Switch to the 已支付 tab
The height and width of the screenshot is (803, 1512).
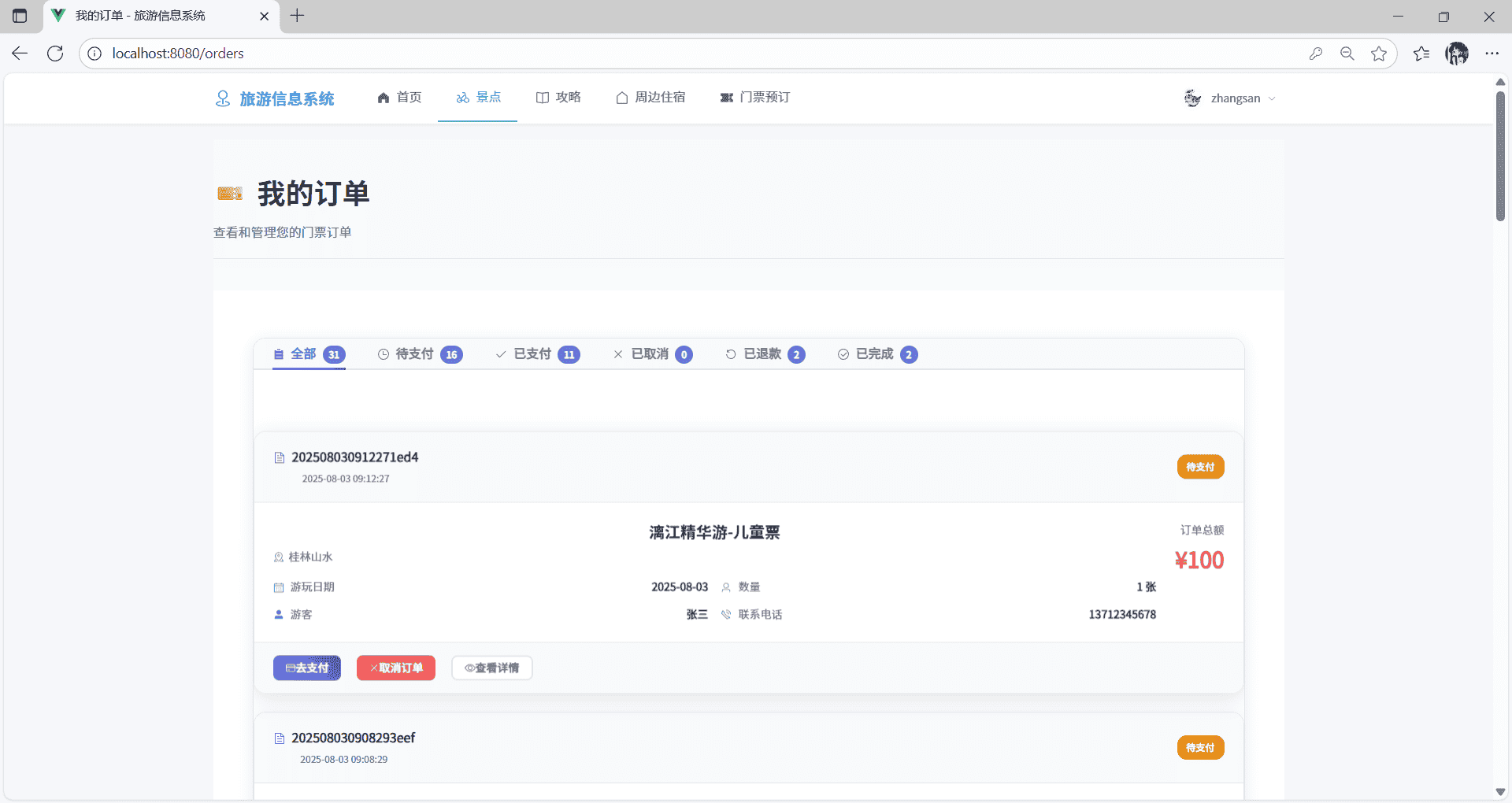tap(538, 354)
